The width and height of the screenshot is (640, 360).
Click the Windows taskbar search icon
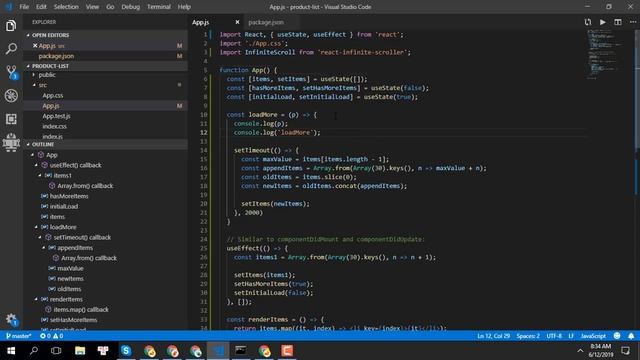pos(34,351)
